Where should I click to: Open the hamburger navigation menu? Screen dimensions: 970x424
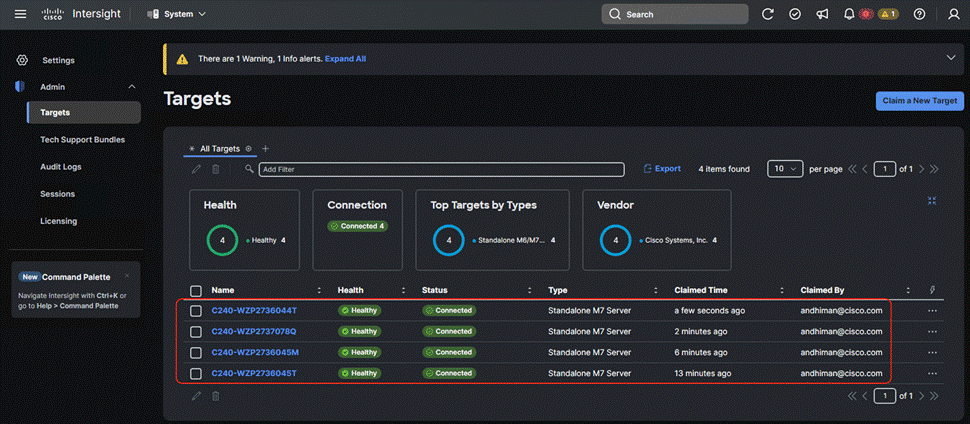20,14
